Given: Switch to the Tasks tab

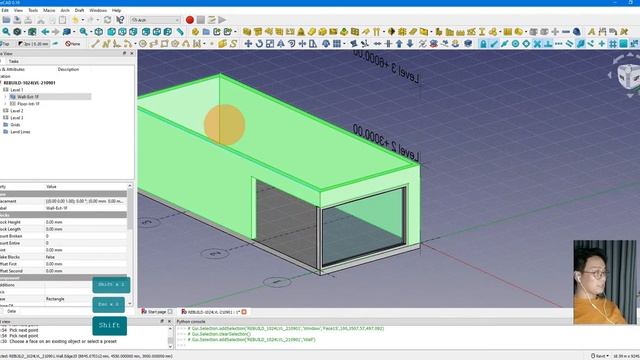Looking at the screenshot, I should (x=13, y=61).
